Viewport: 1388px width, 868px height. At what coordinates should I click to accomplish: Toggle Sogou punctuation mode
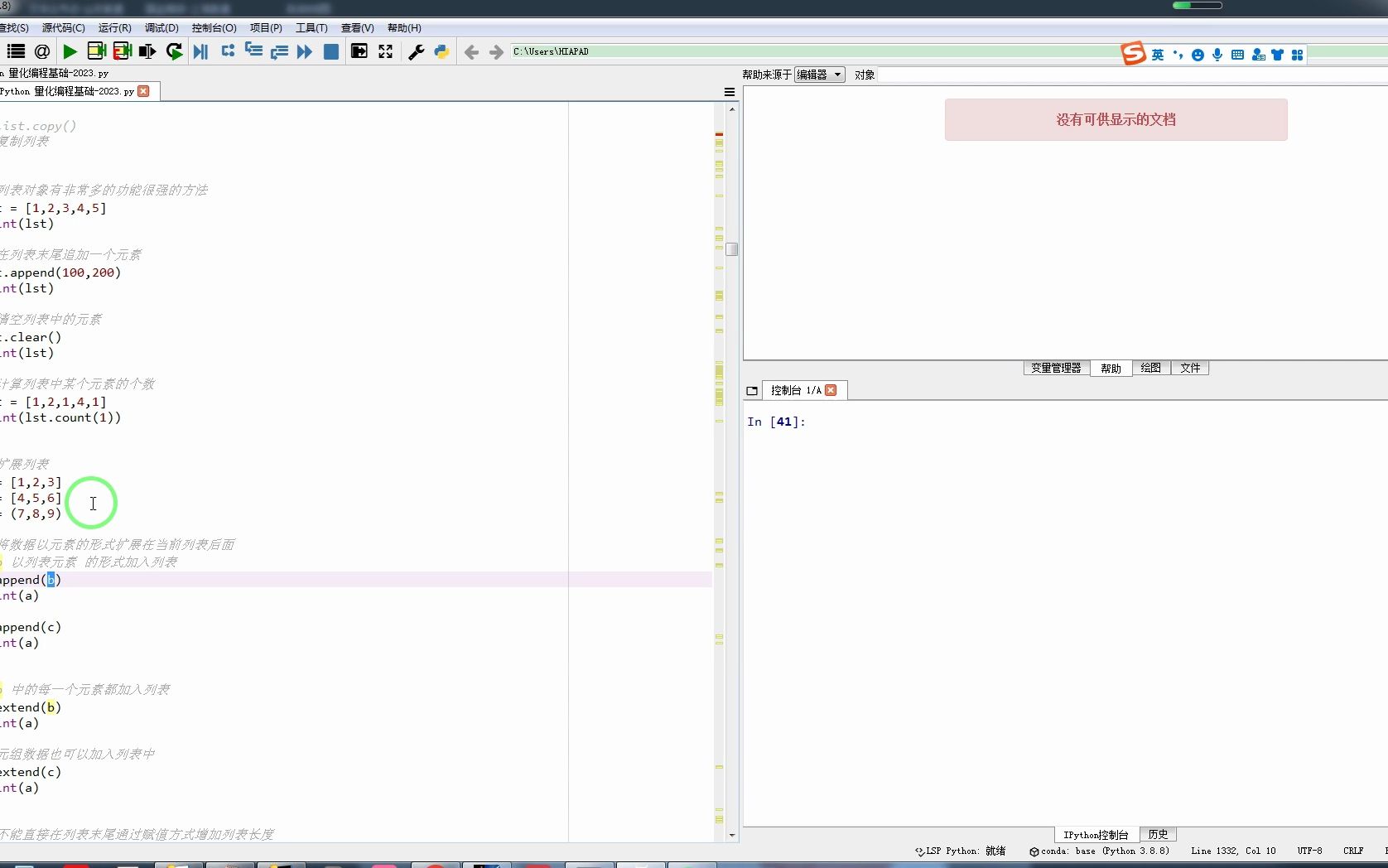(x=1178, y=55)
